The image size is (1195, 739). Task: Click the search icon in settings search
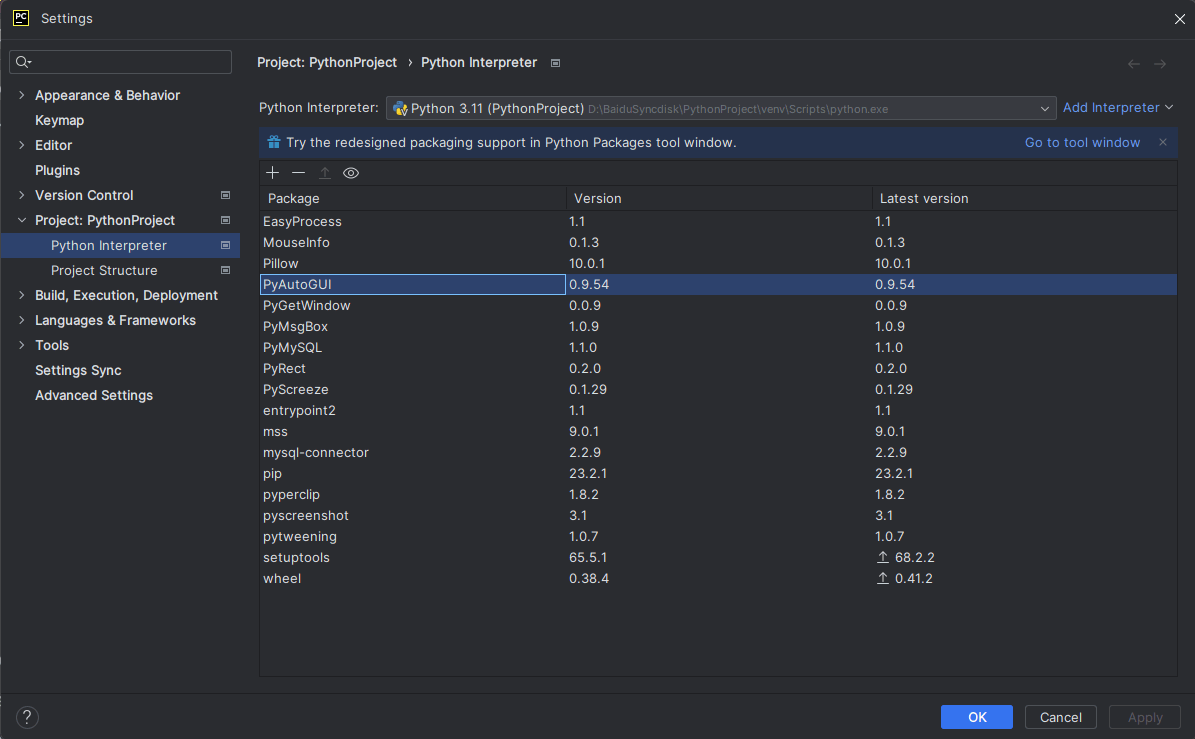click(x=23, y=62)
